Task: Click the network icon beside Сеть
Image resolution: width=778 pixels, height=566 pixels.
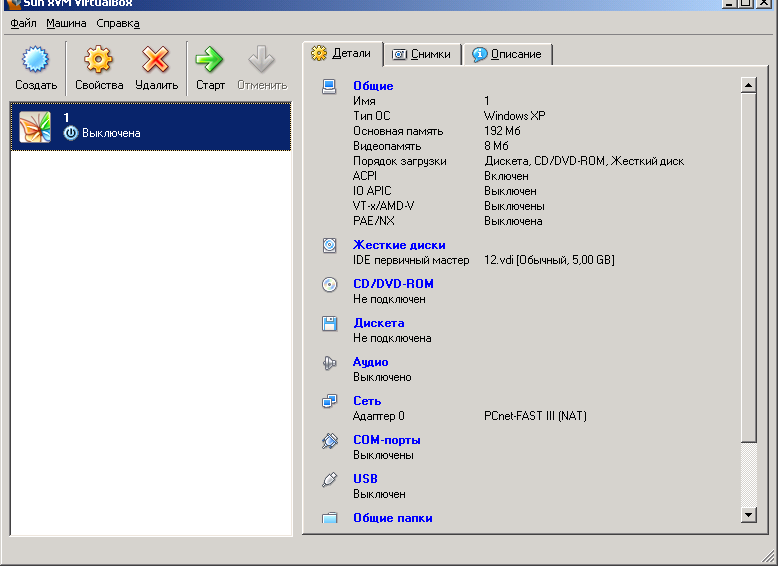Action: coord(329,401)
